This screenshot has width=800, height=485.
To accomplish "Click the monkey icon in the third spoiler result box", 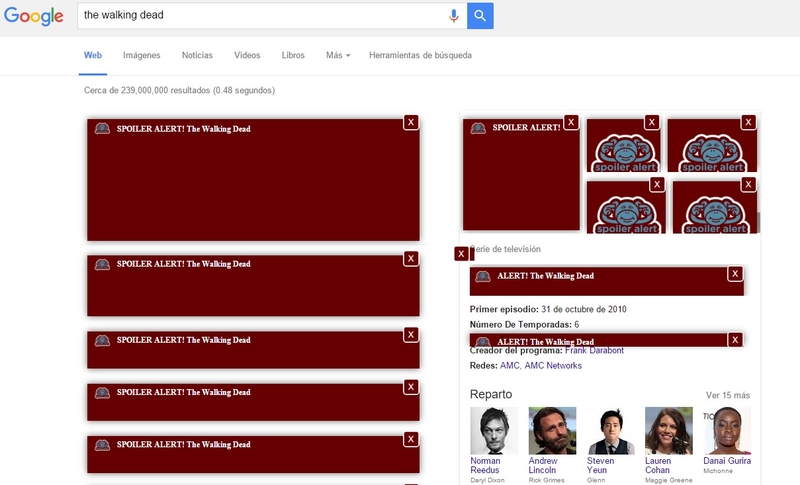I will (x=102, y=340).
